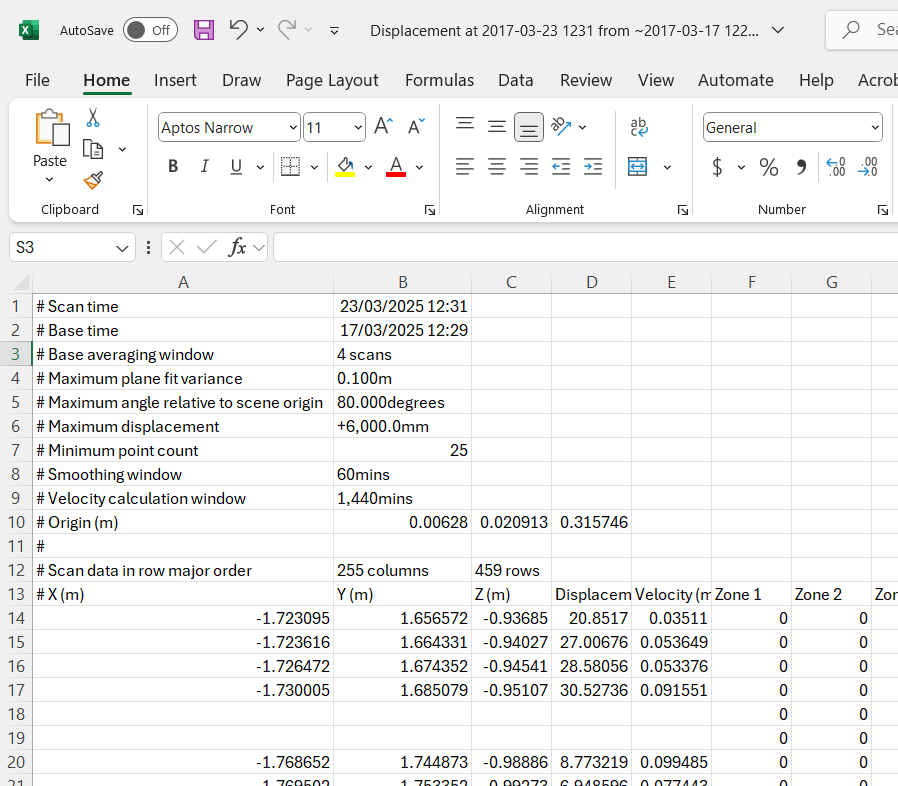Apply italic formatting

[x=204, y=167]
